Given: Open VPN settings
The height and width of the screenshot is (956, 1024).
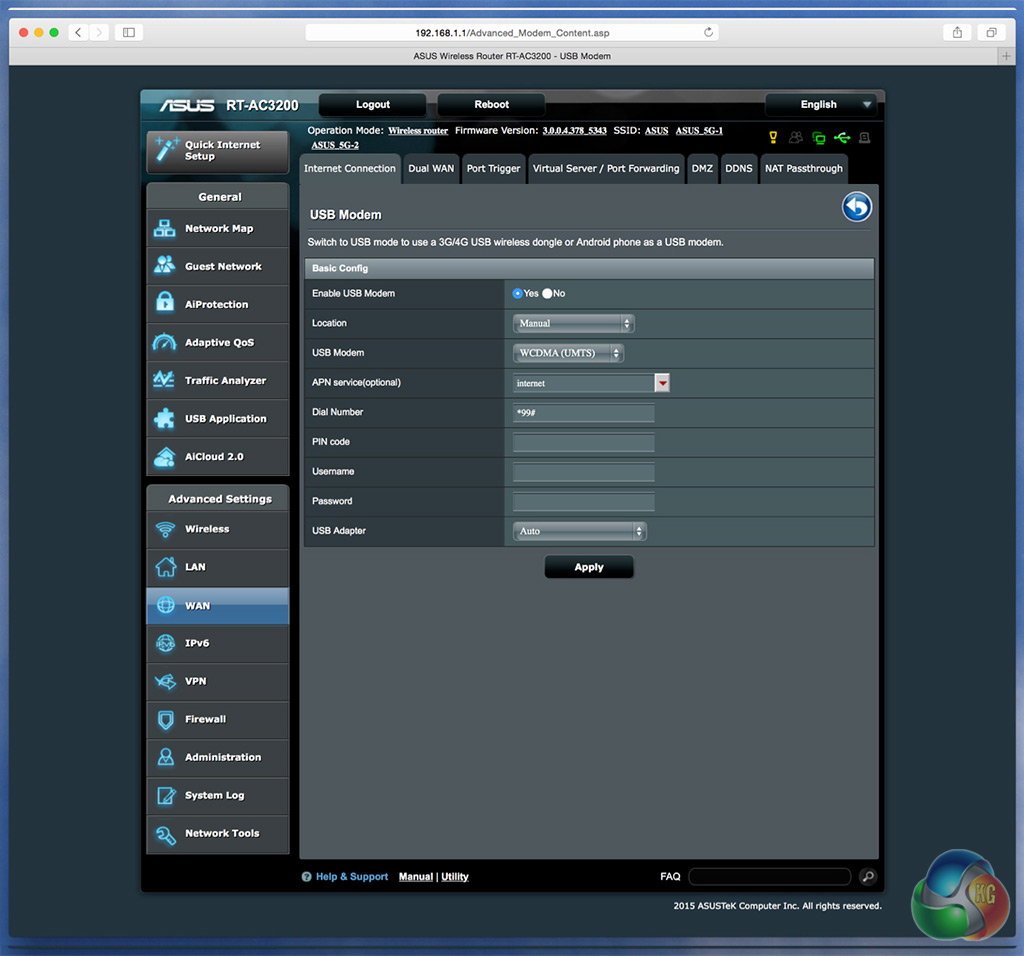Looking at the screenshot, I should [217, 681].
